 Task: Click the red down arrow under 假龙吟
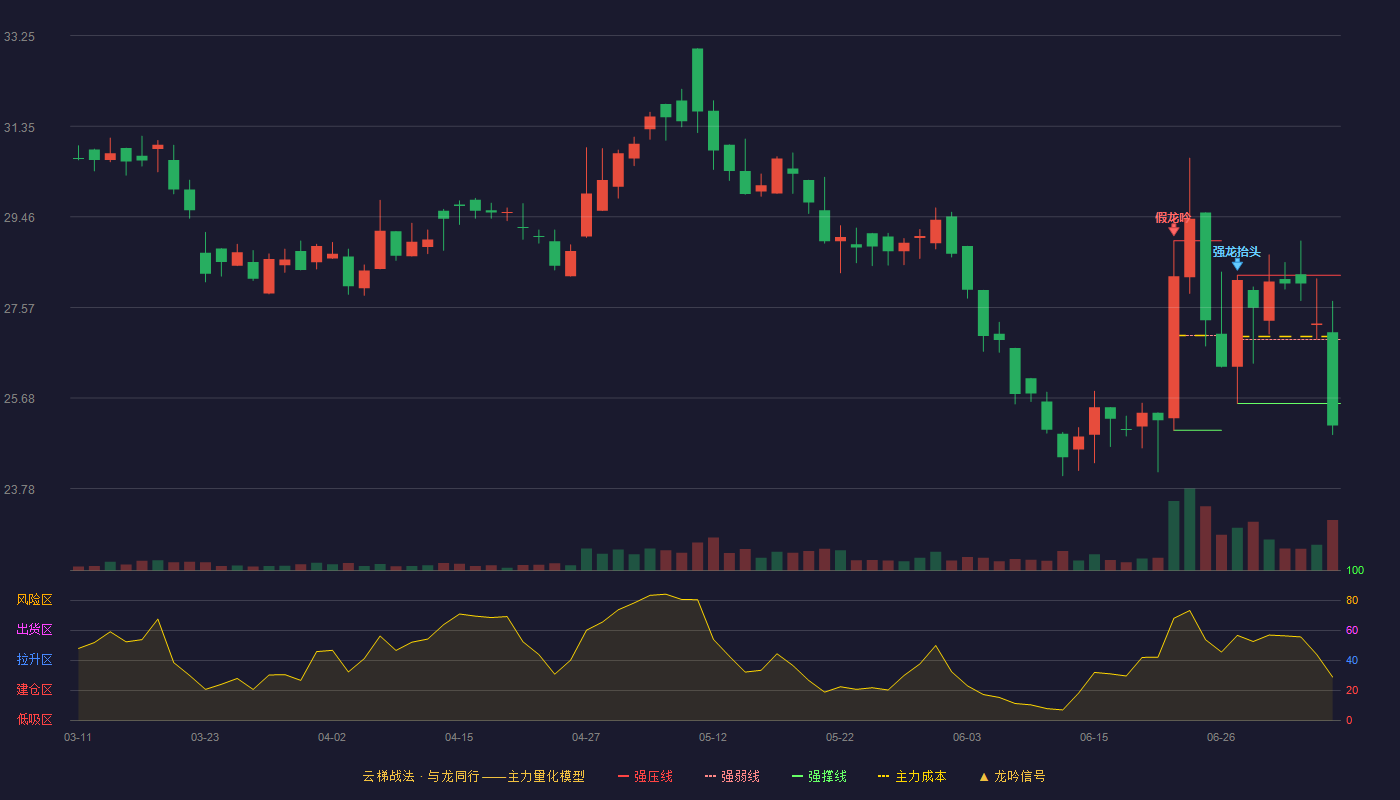pyautogui.click(x=1174, y=230)
